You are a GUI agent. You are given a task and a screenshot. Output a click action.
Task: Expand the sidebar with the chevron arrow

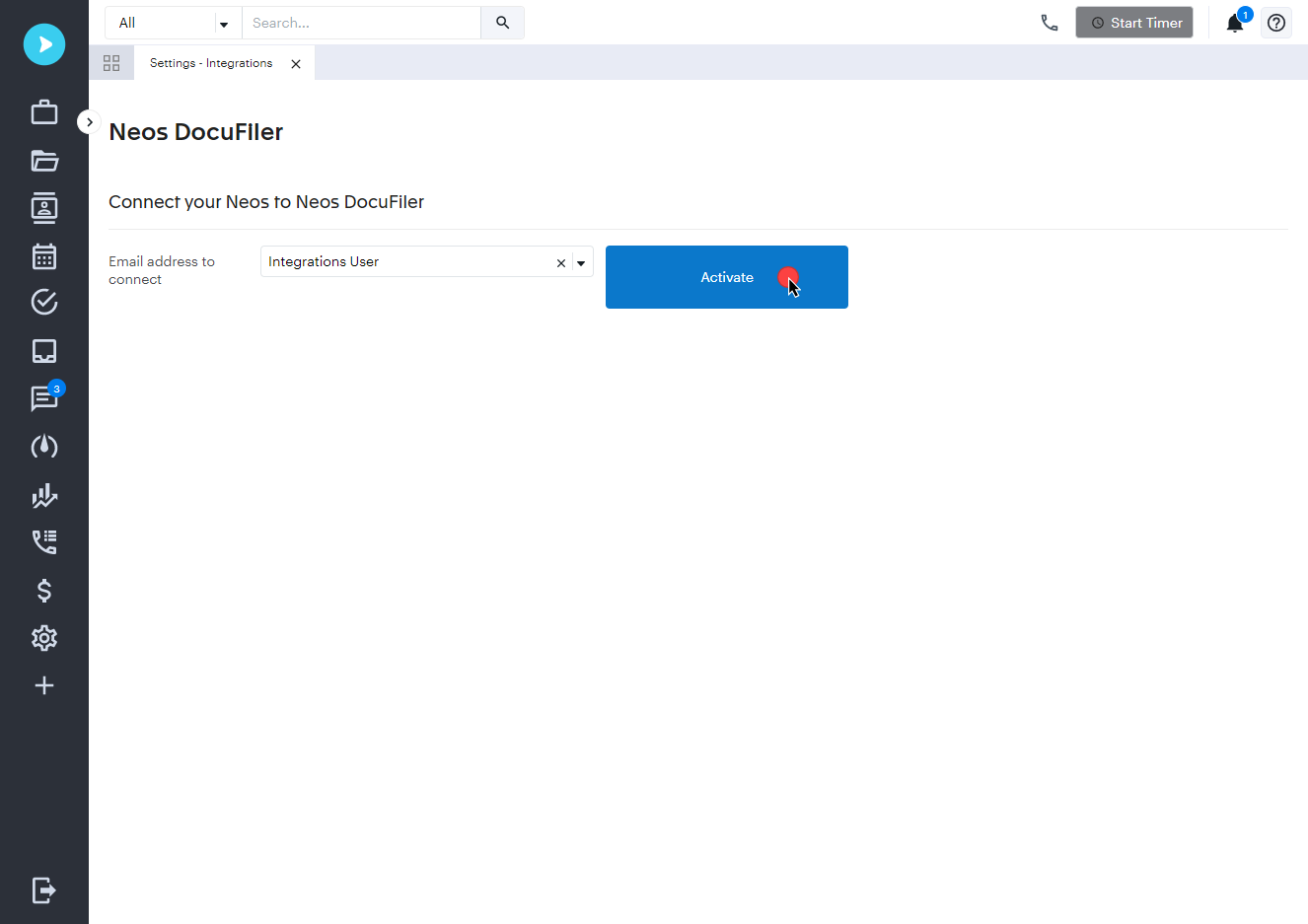(89, 122)
